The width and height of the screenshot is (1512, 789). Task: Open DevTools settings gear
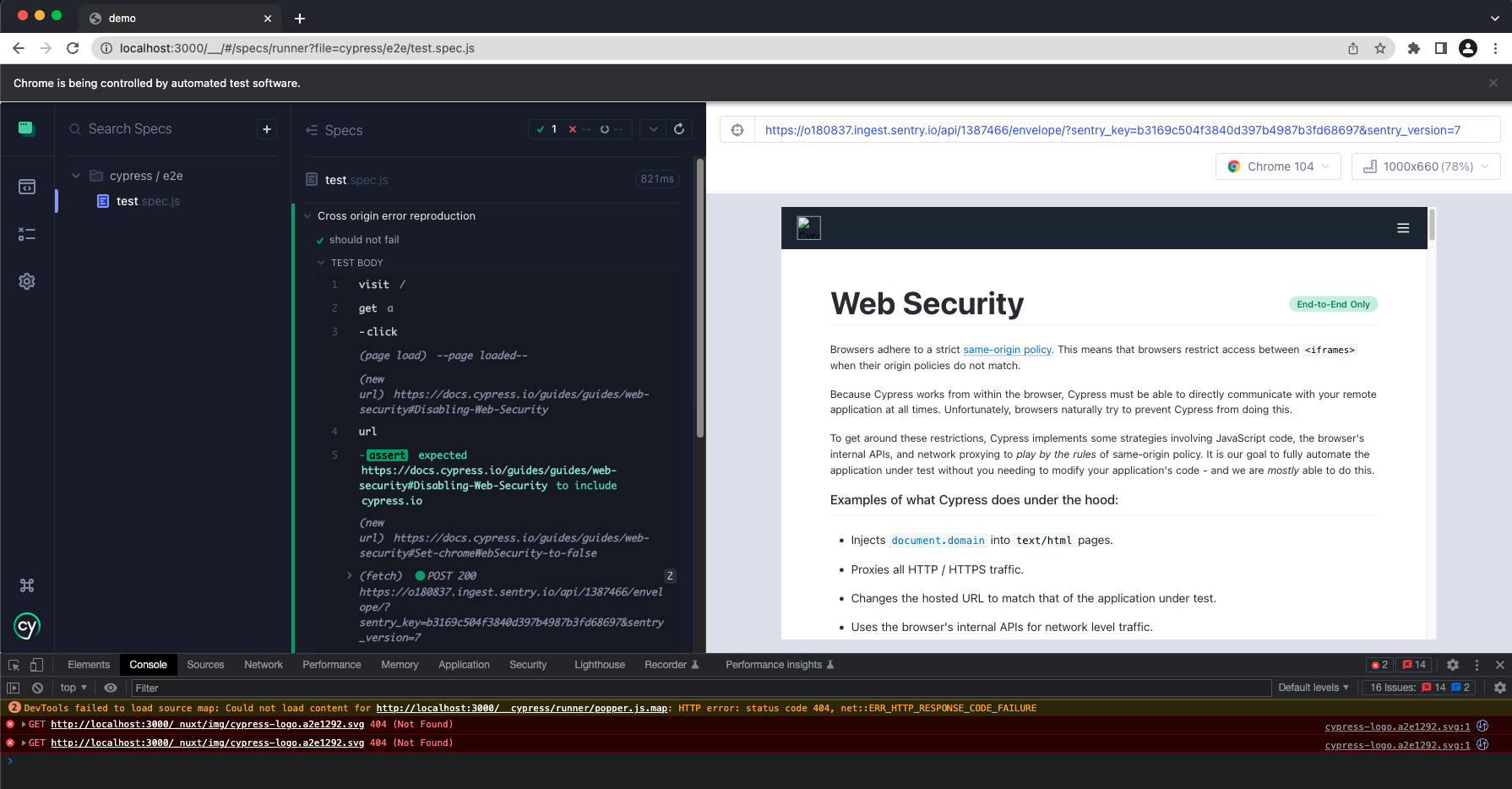point(1454,665)
